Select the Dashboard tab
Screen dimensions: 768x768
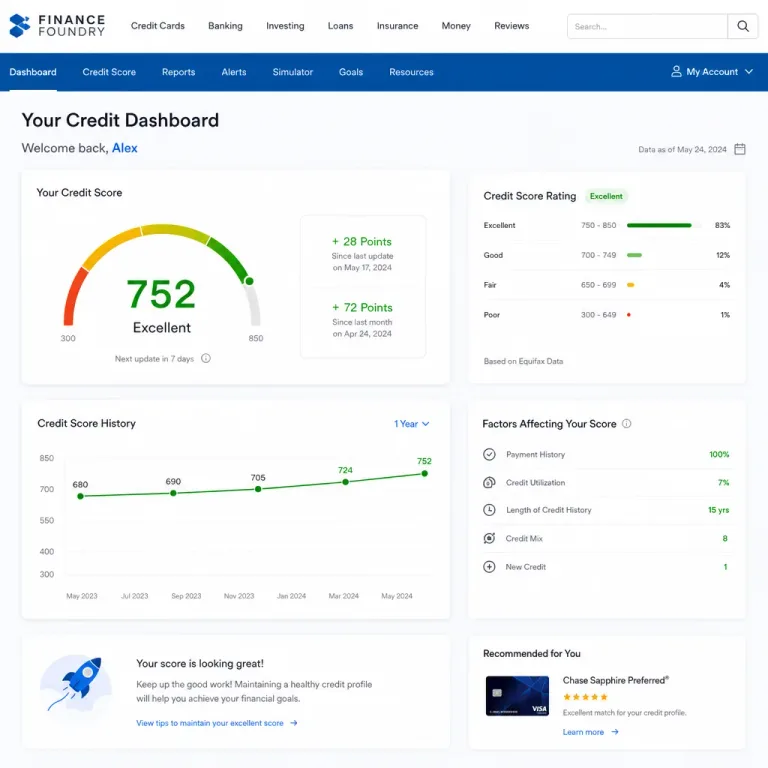click(x=33, y=72)
